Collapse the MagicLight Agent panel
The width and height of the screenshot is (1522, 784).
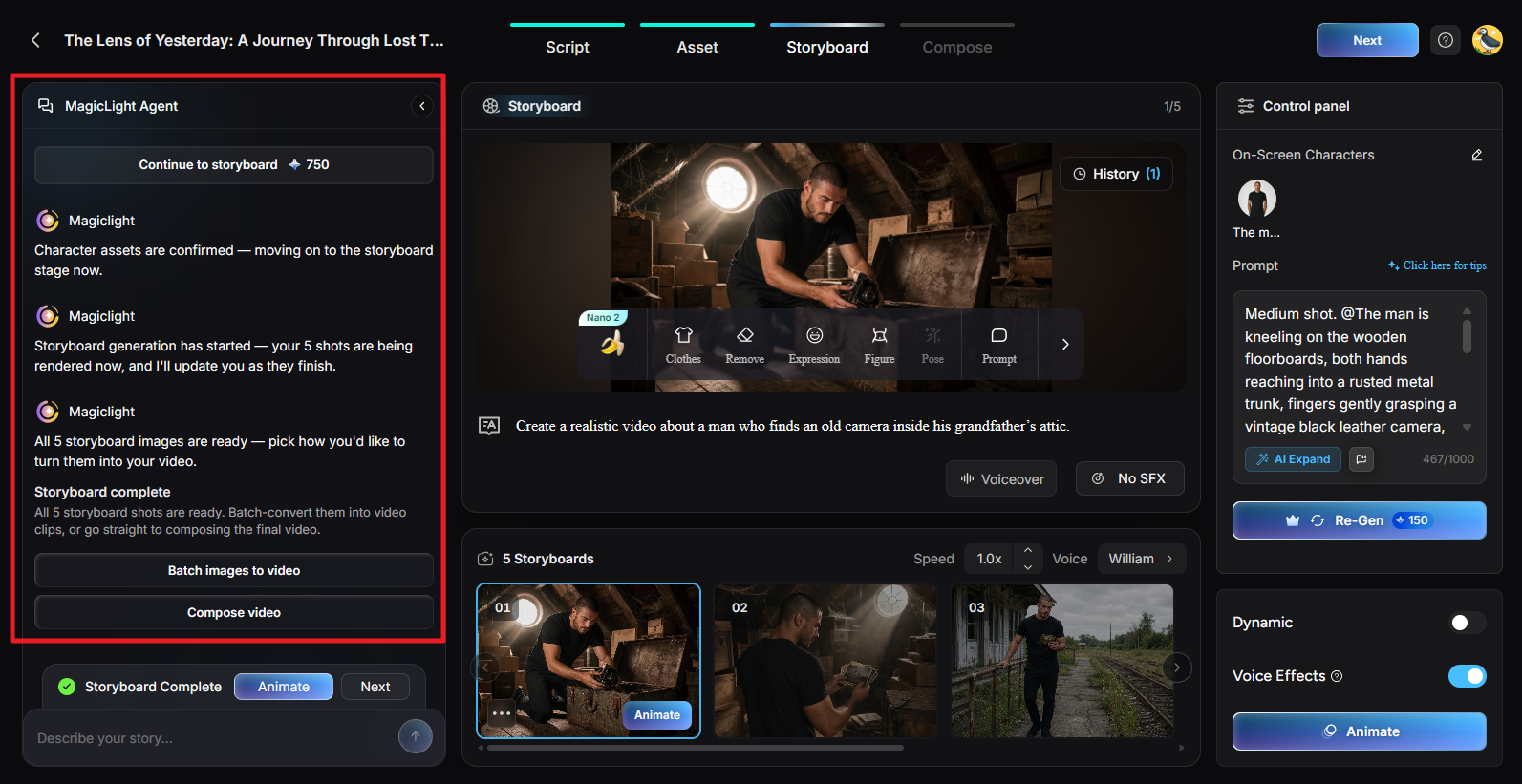click(422, 106)
